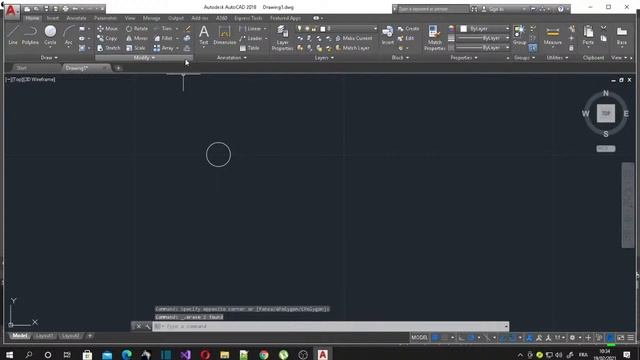Switch to the Start file tab
The width and height of the screenshot is (640, 360).
coord(22,68)
